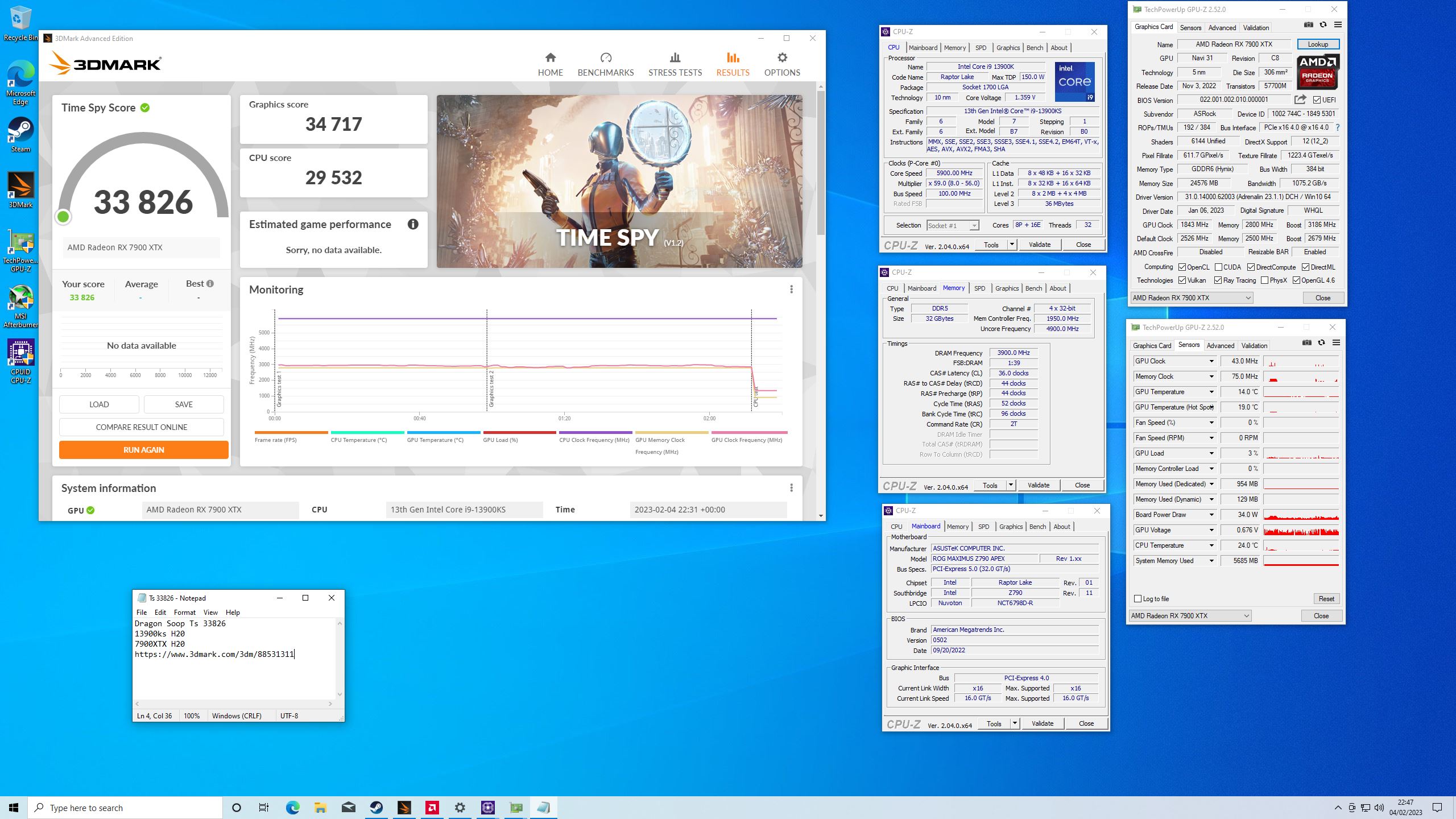Open System information three-dot menu
1456x819 pixels.
(x=791, y=488)
